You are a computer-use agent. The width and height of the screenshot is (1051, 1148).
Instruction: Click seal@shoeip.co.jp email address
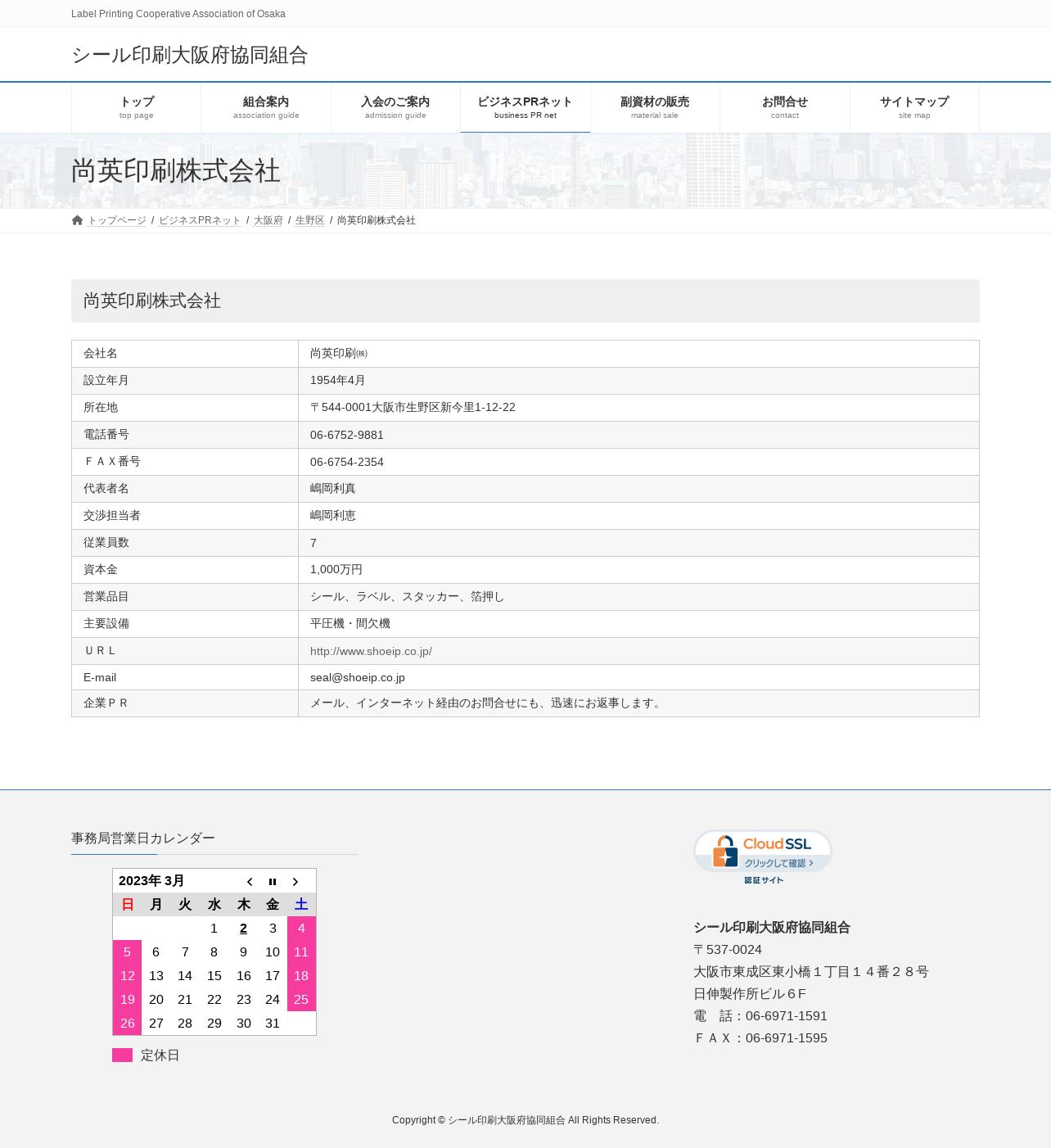[358, 677]
